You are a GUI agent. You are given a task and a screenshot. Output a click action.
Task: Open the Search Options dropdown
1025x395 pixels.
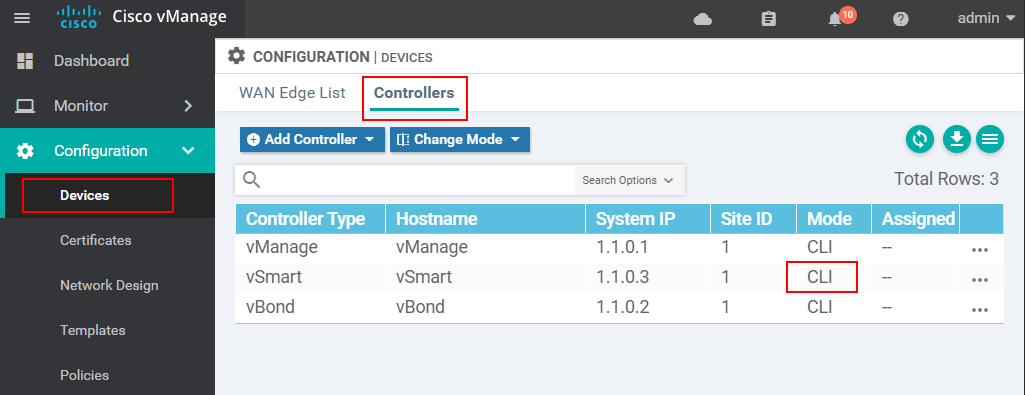click(x=629, y=180)
